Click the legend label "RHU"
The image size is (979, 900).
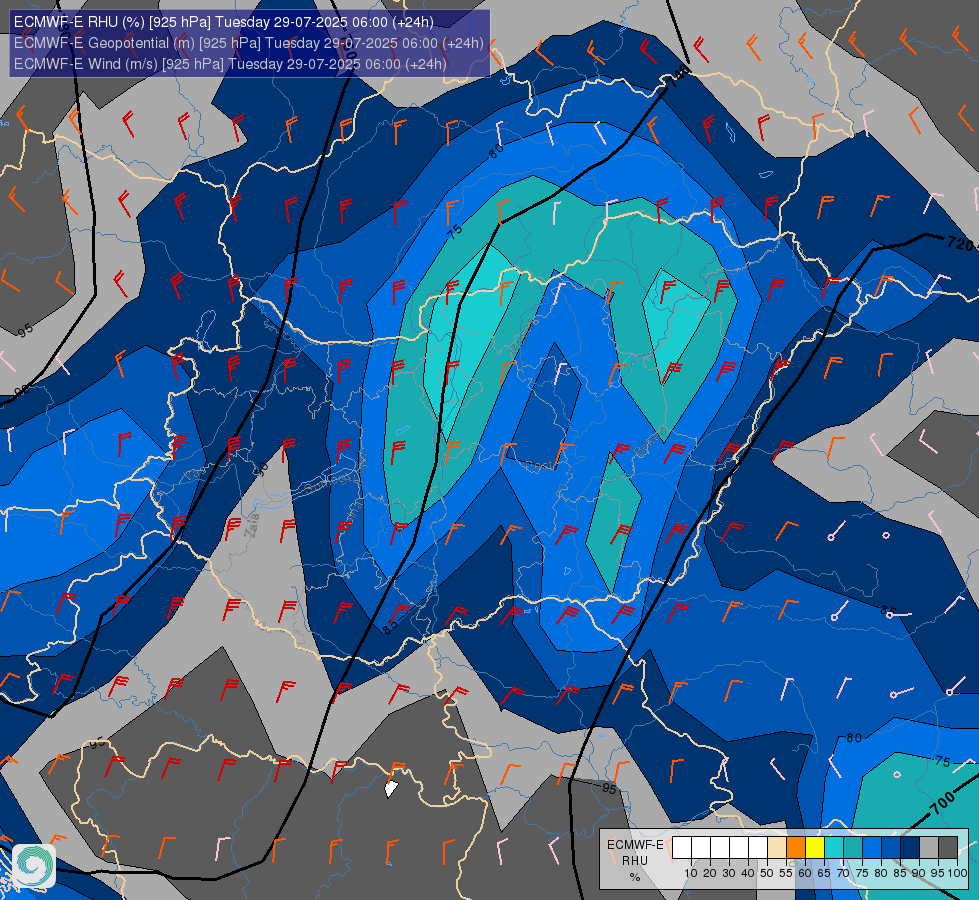click(x=635, y=861)
